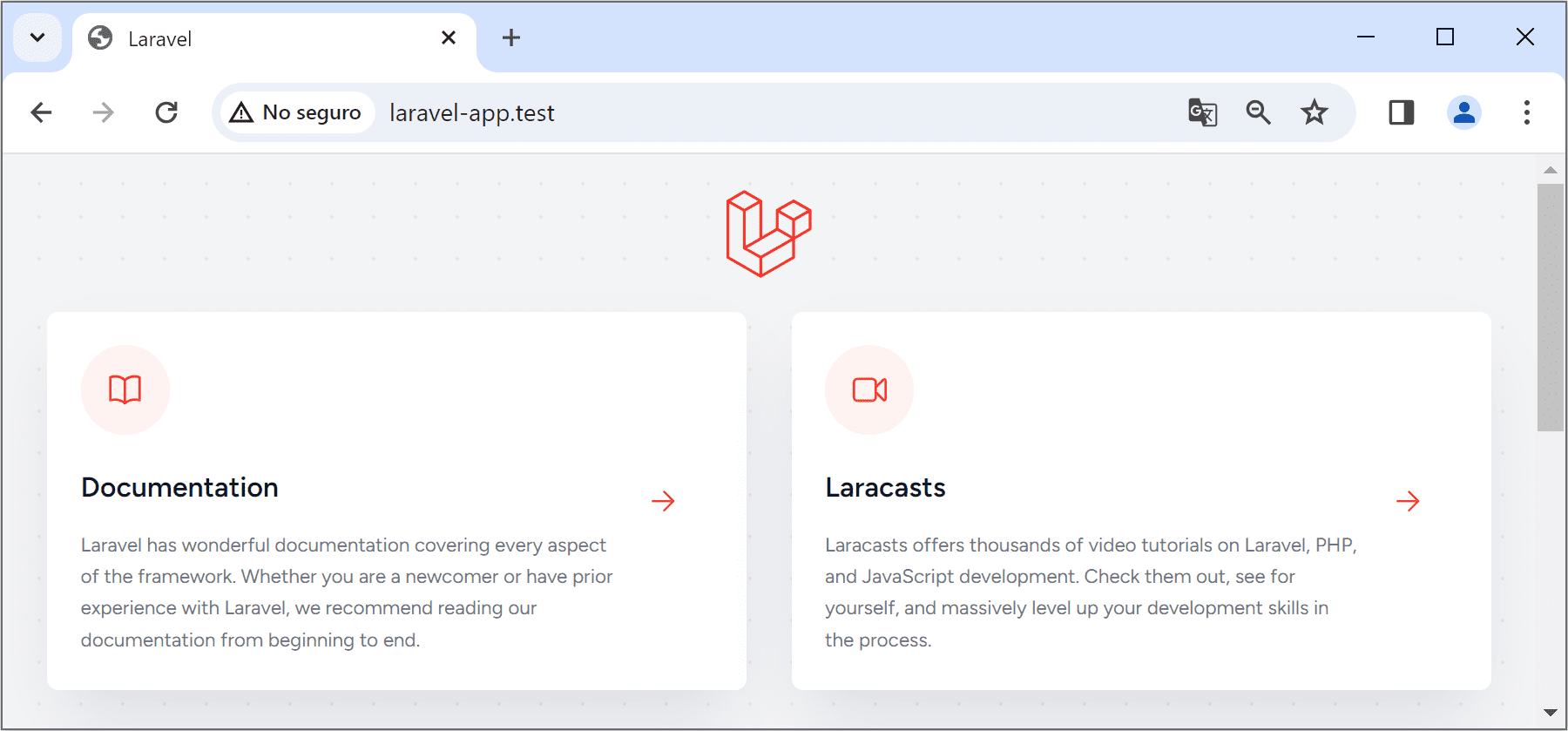Open a new tab with the plus button
1568x731 pixels.
click(x=511, y=37)
